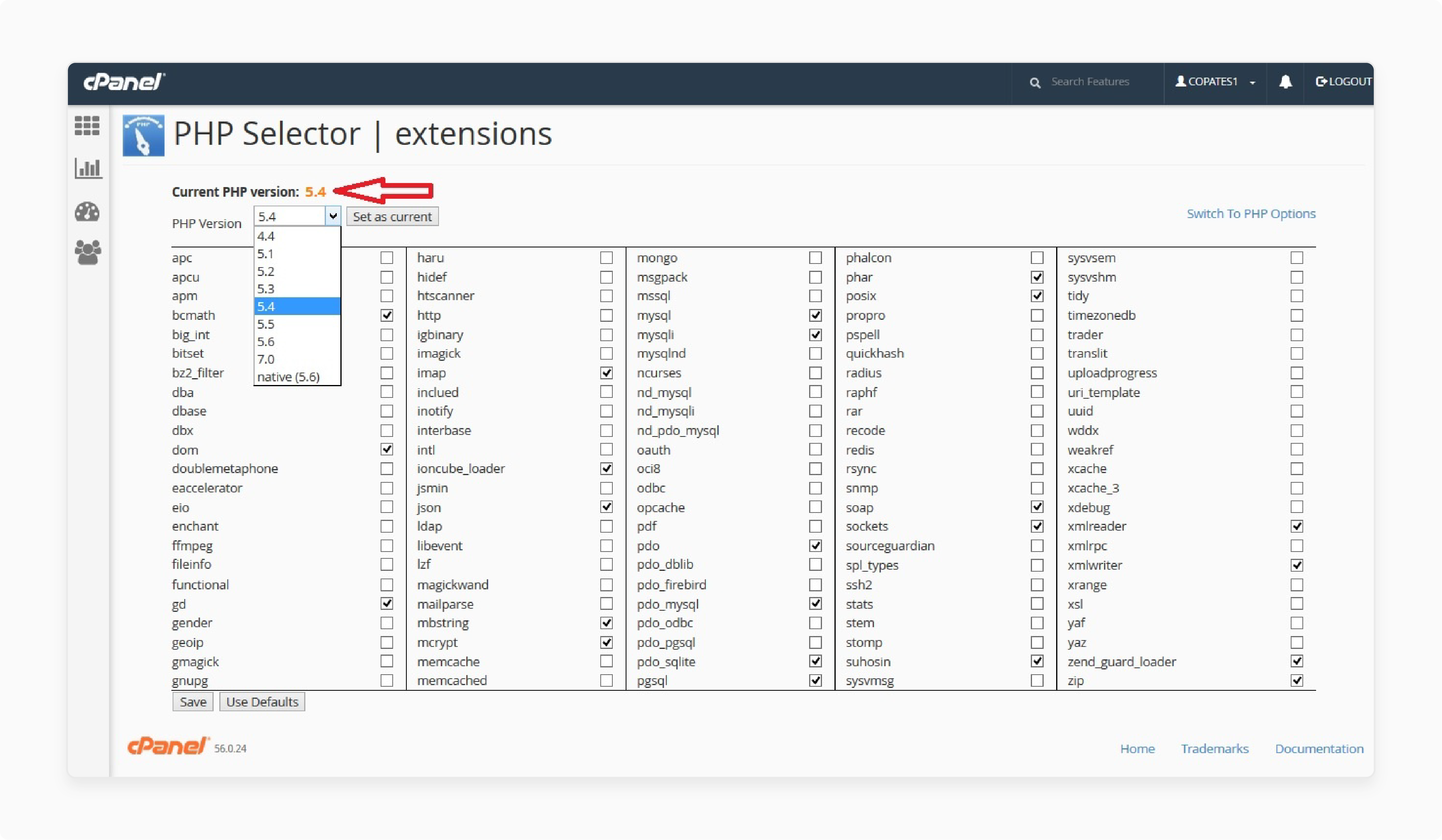Open the Home footer link
This screenshot has width=1442, height=840.
coord(1137,748)
